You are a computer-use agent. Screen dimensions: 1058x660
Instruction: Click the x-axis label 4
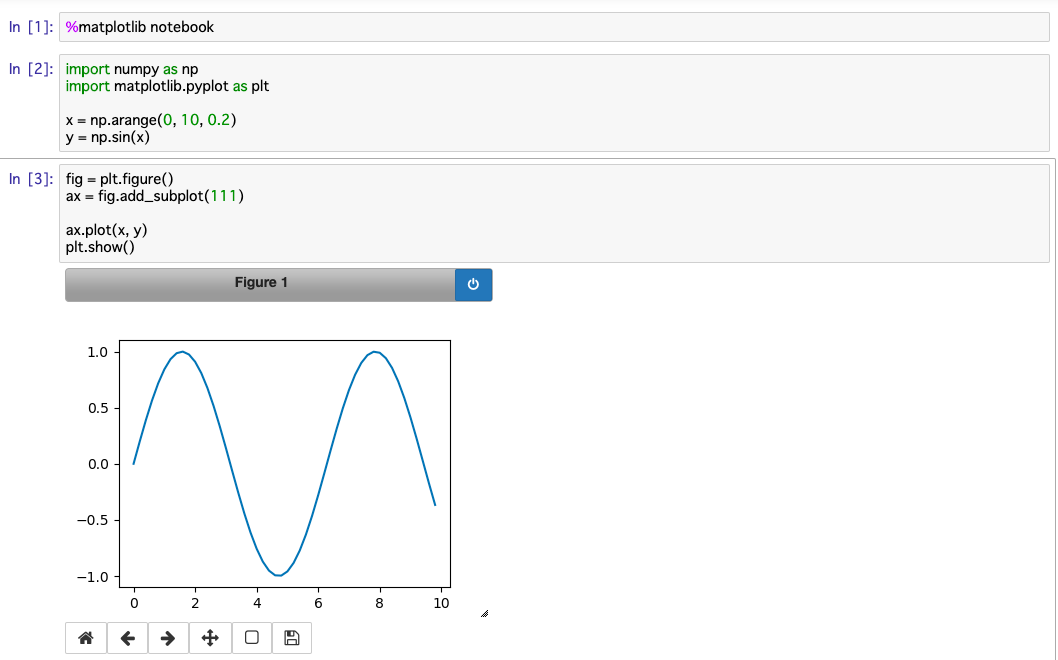pyautogui.click(x=257, y=603)
